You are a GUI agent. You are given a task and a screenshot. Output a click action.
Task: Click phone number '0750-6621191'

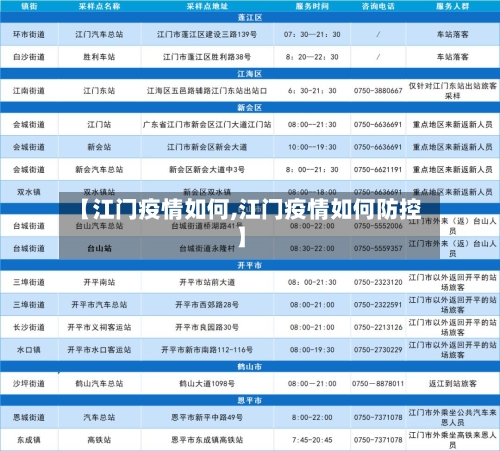point(378,169)
